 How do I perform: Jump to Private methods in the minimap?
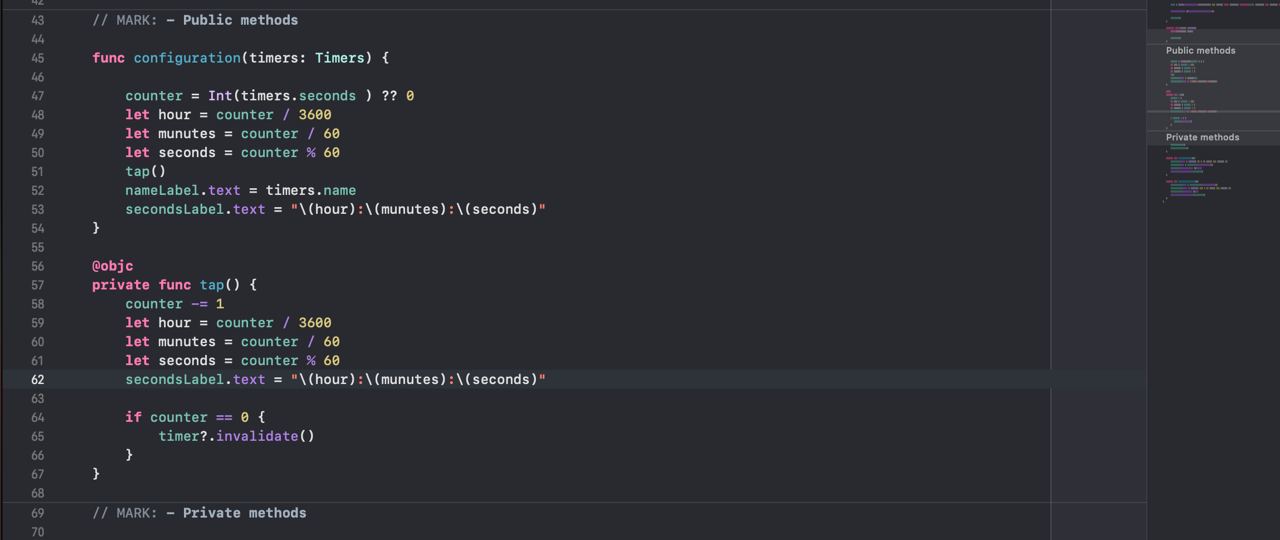tap(1202, 137)
